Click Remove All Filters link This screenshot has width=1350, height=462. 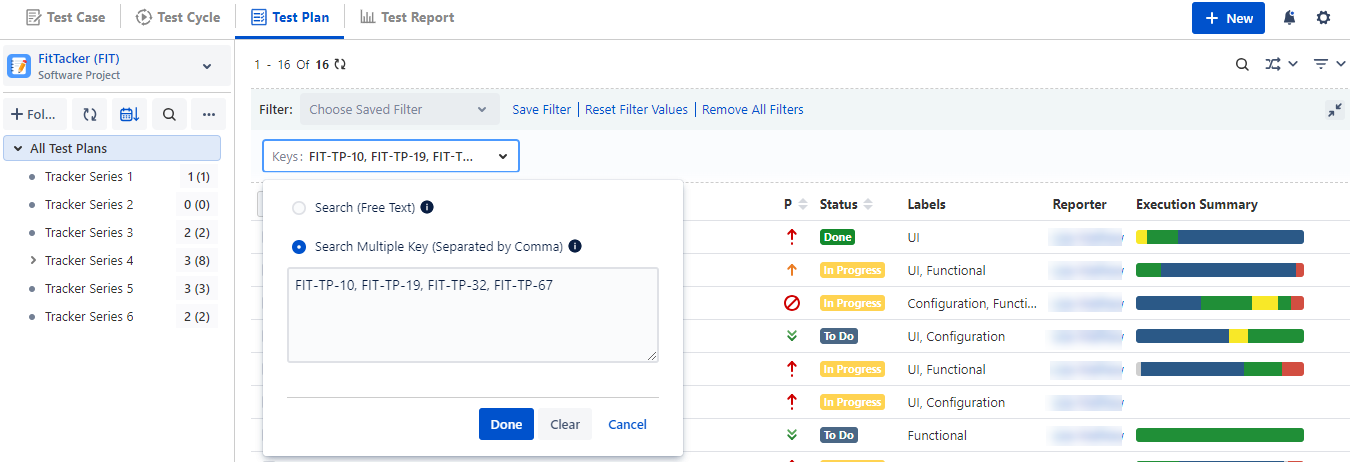coord(753,110)
